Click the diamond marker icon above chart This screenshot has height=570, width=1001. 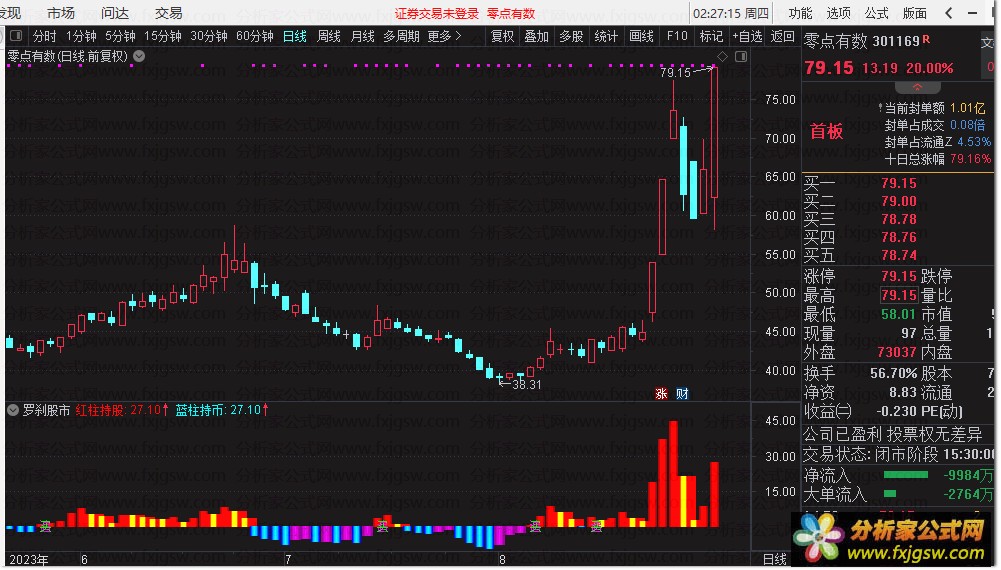coord(722,57)
